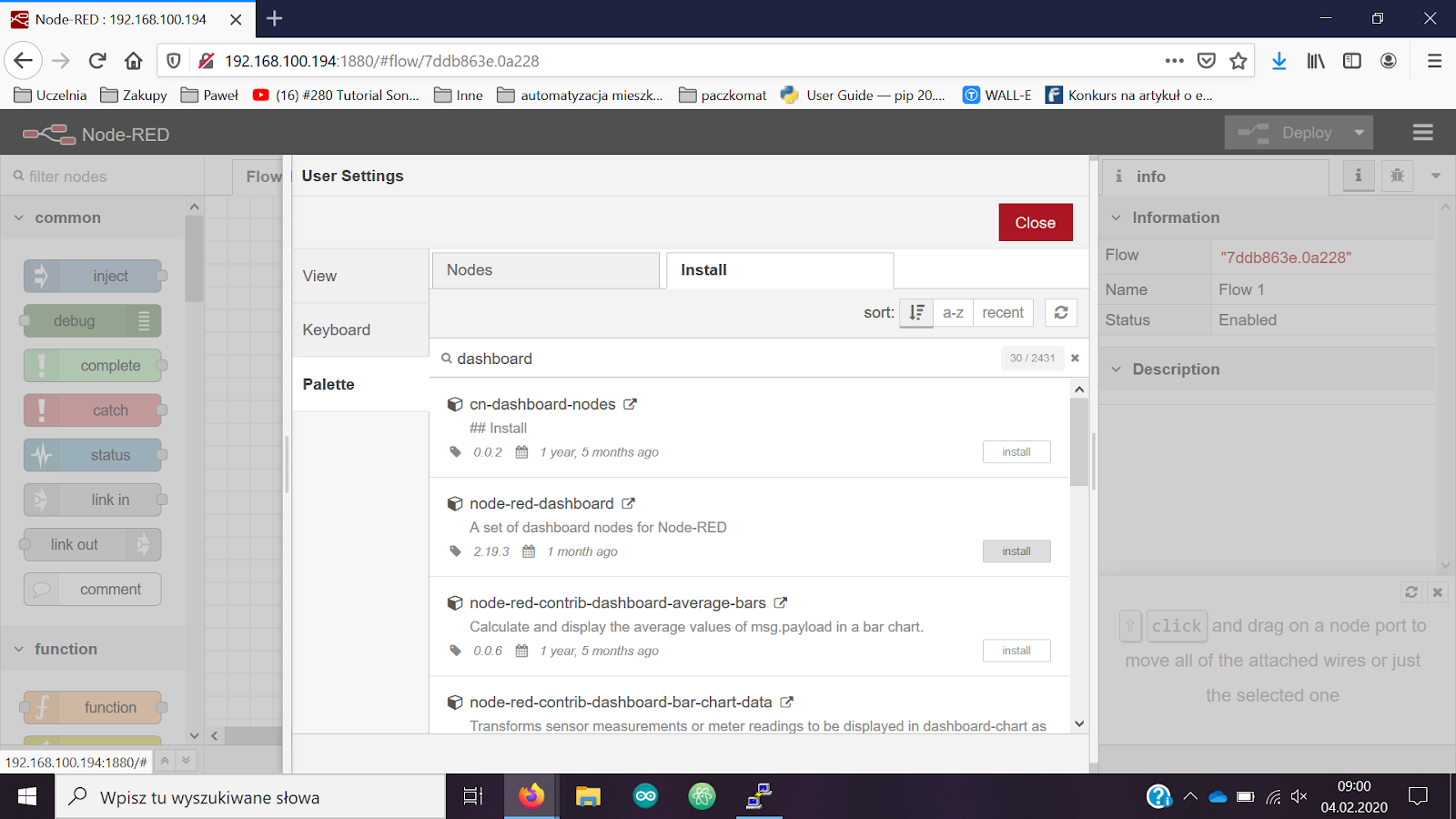Select the Palette settings section

(360, 384)
